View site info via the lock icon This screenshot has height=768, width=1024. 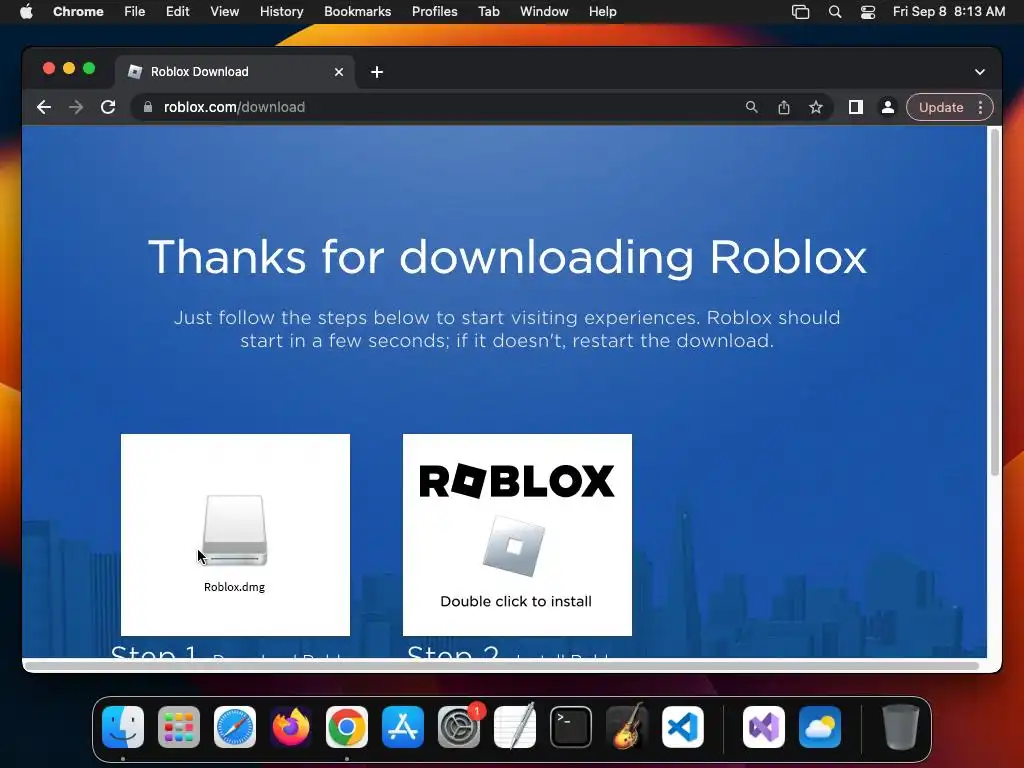148,107
